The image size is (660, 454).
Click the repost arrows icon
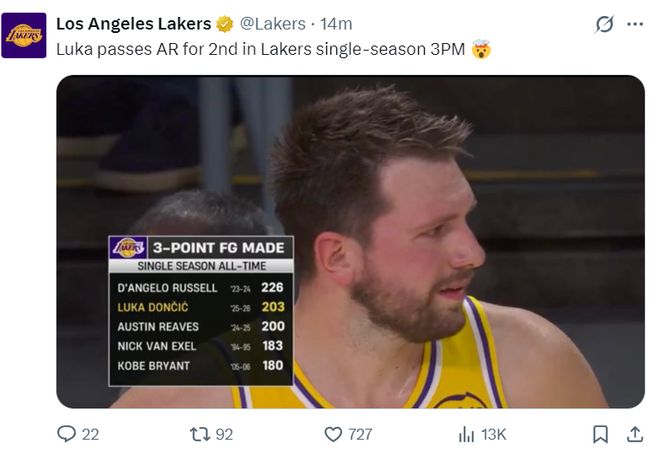(x=198, y=434)
